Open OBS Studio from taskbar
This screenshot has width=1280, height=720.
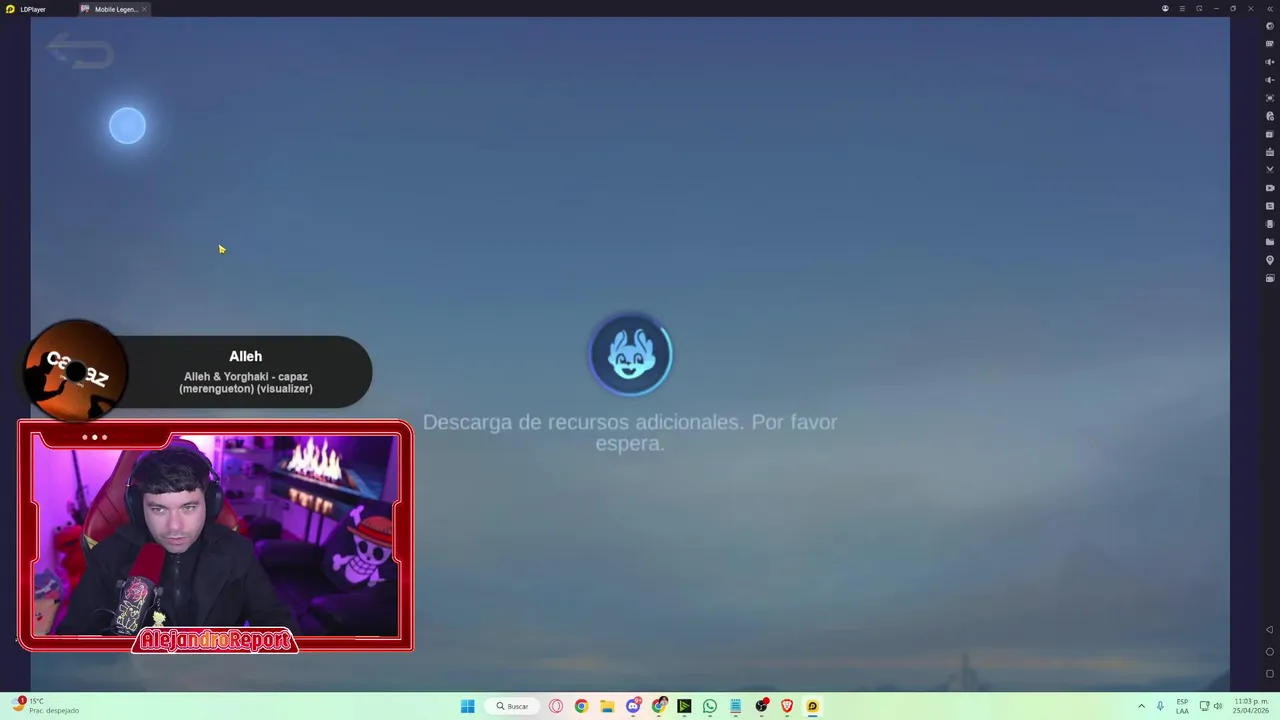[x=762, y=706]
